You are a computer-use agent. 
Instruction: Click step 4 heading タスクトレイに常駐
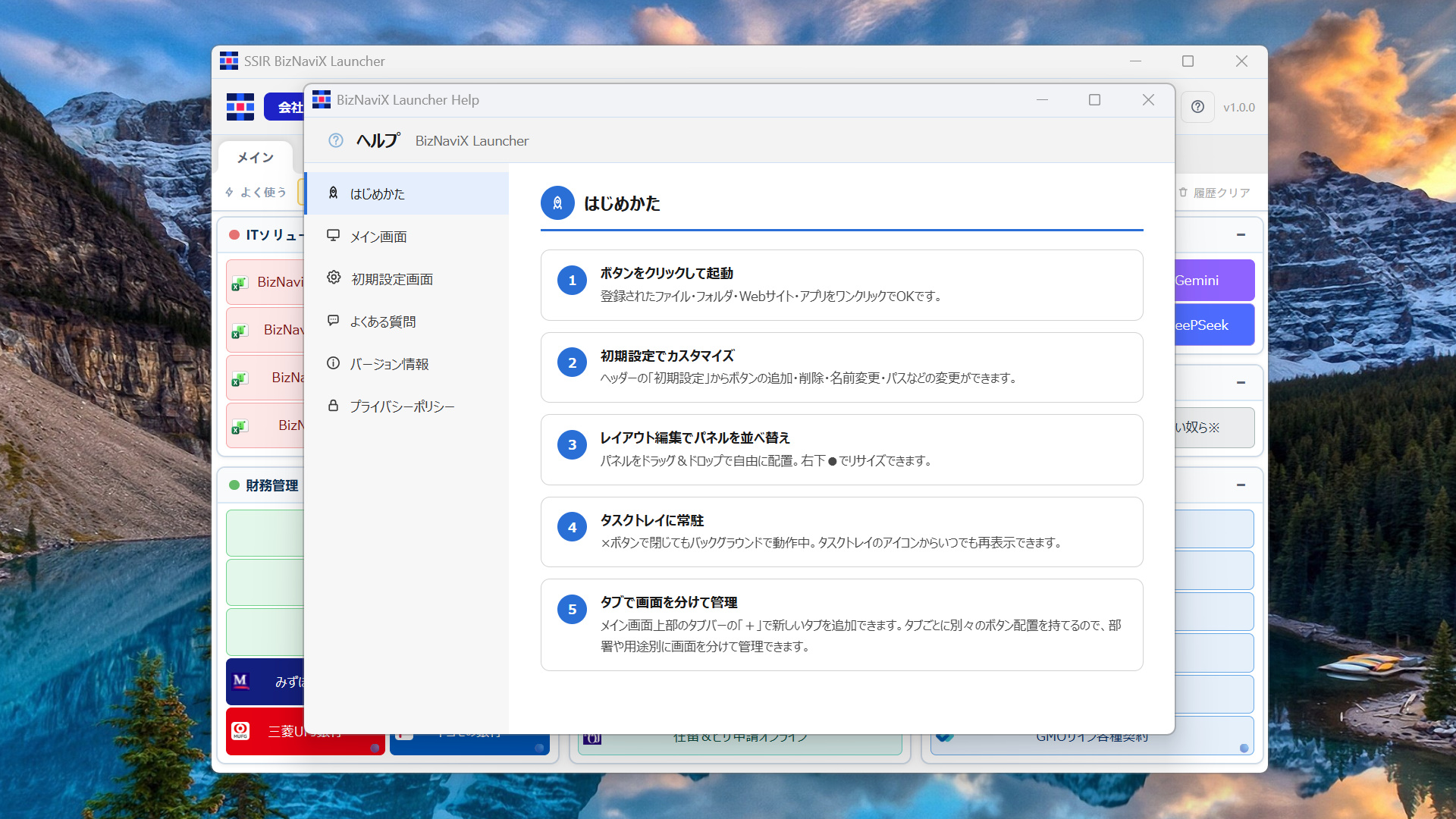click(x=652, y=520)
